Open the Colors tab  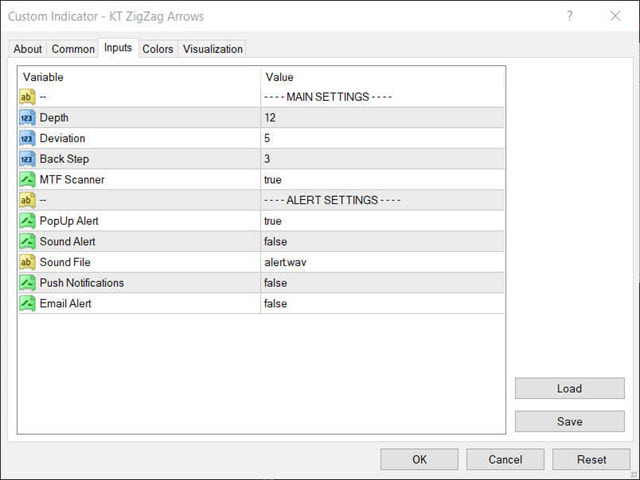(x=158, y=49)
